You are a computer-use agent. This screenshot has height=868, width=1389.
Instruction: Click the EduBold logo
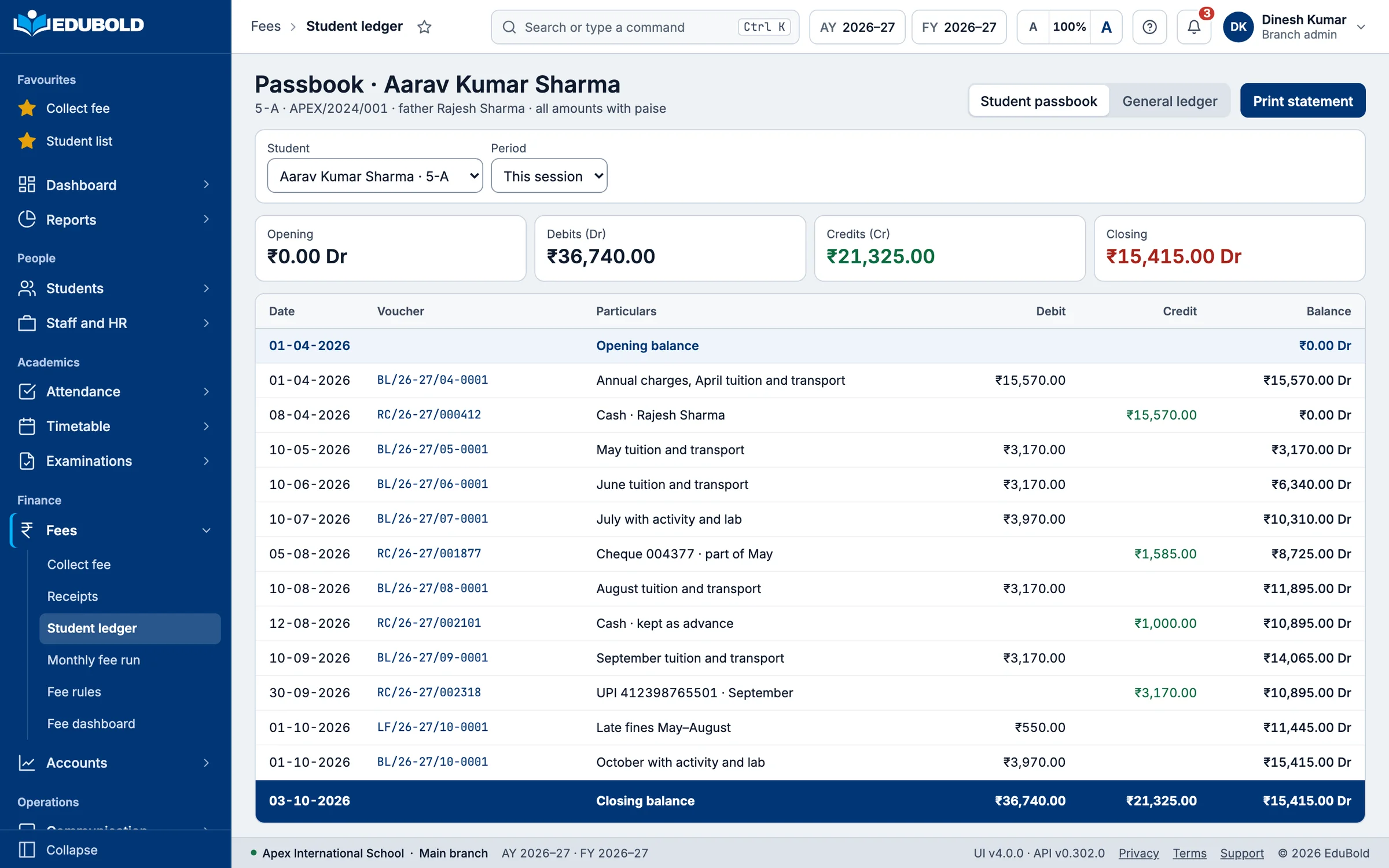[79, 24]
